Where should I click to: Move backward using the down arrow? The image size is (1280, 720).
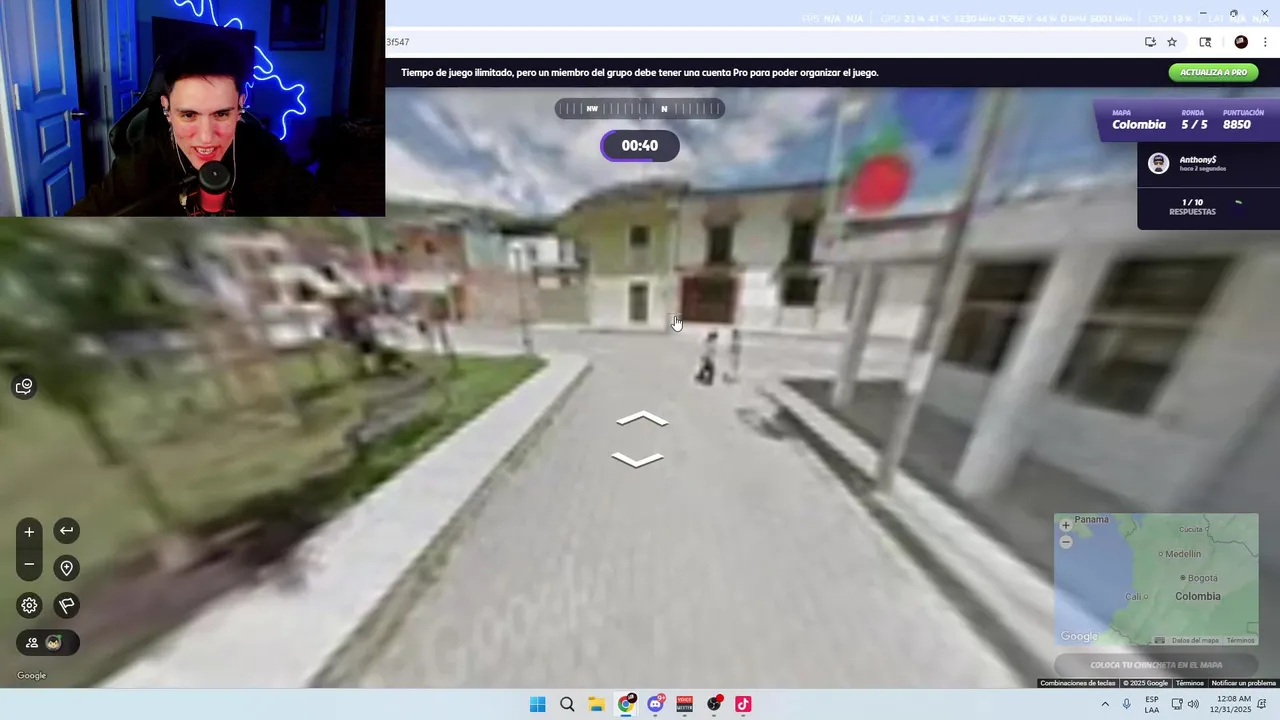[637, 459]
